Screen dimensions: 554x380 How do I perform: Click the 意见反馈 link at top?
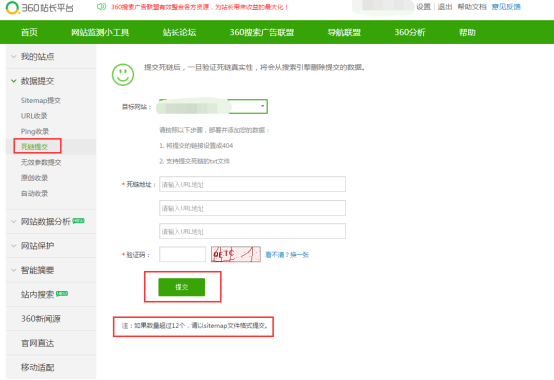tap(506, 7)
